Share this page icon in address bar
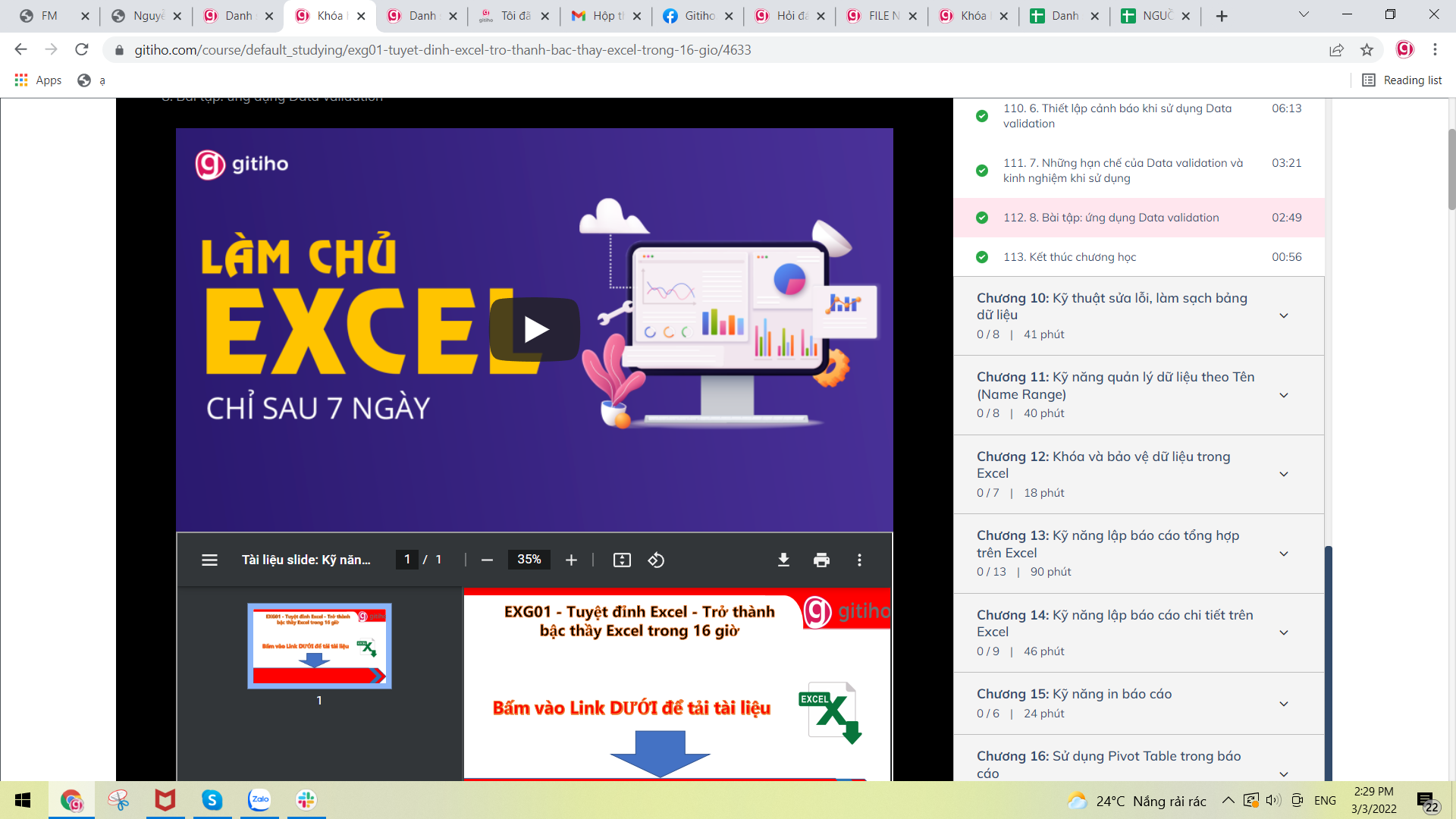This screenshot has width=1456, height=819. tap(1336, 50)
